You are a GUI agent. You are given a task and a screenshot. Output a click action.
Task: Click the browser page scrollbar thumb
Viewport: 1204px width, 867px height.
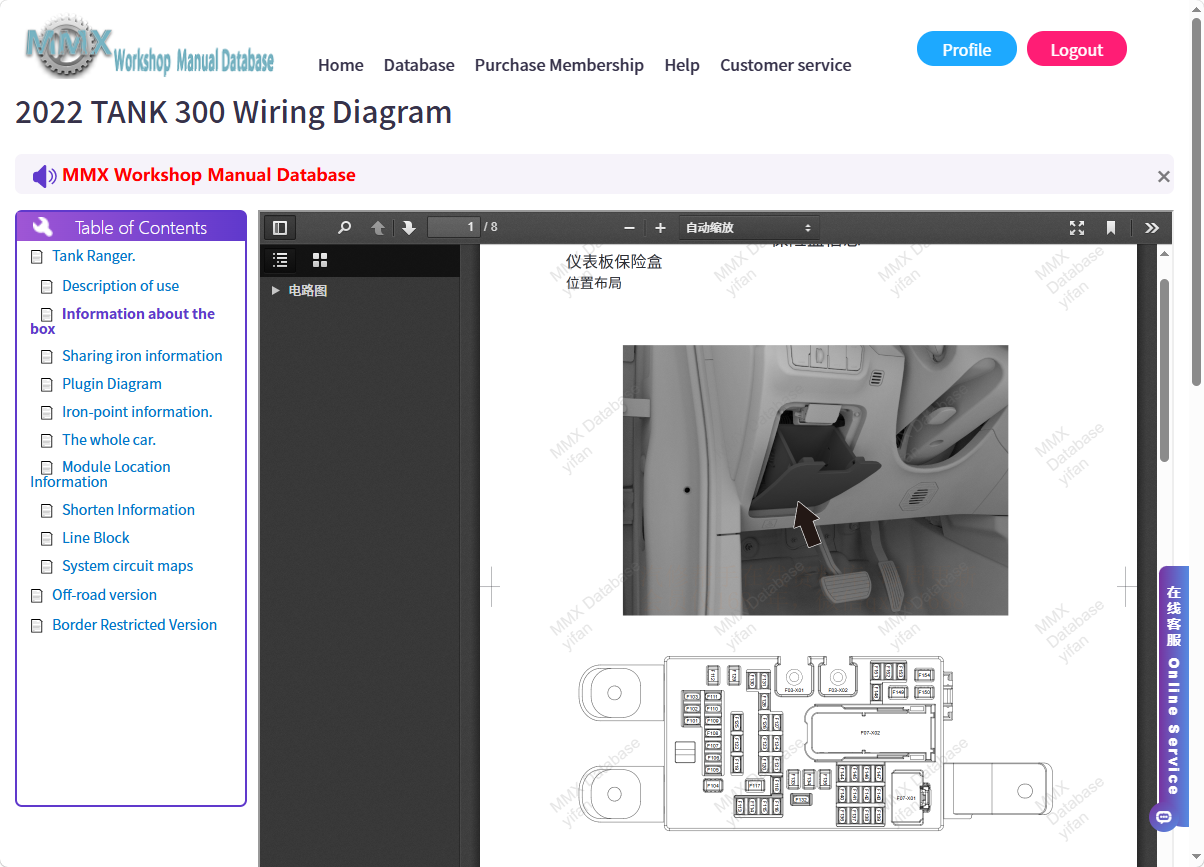[x=1197, y=200]
